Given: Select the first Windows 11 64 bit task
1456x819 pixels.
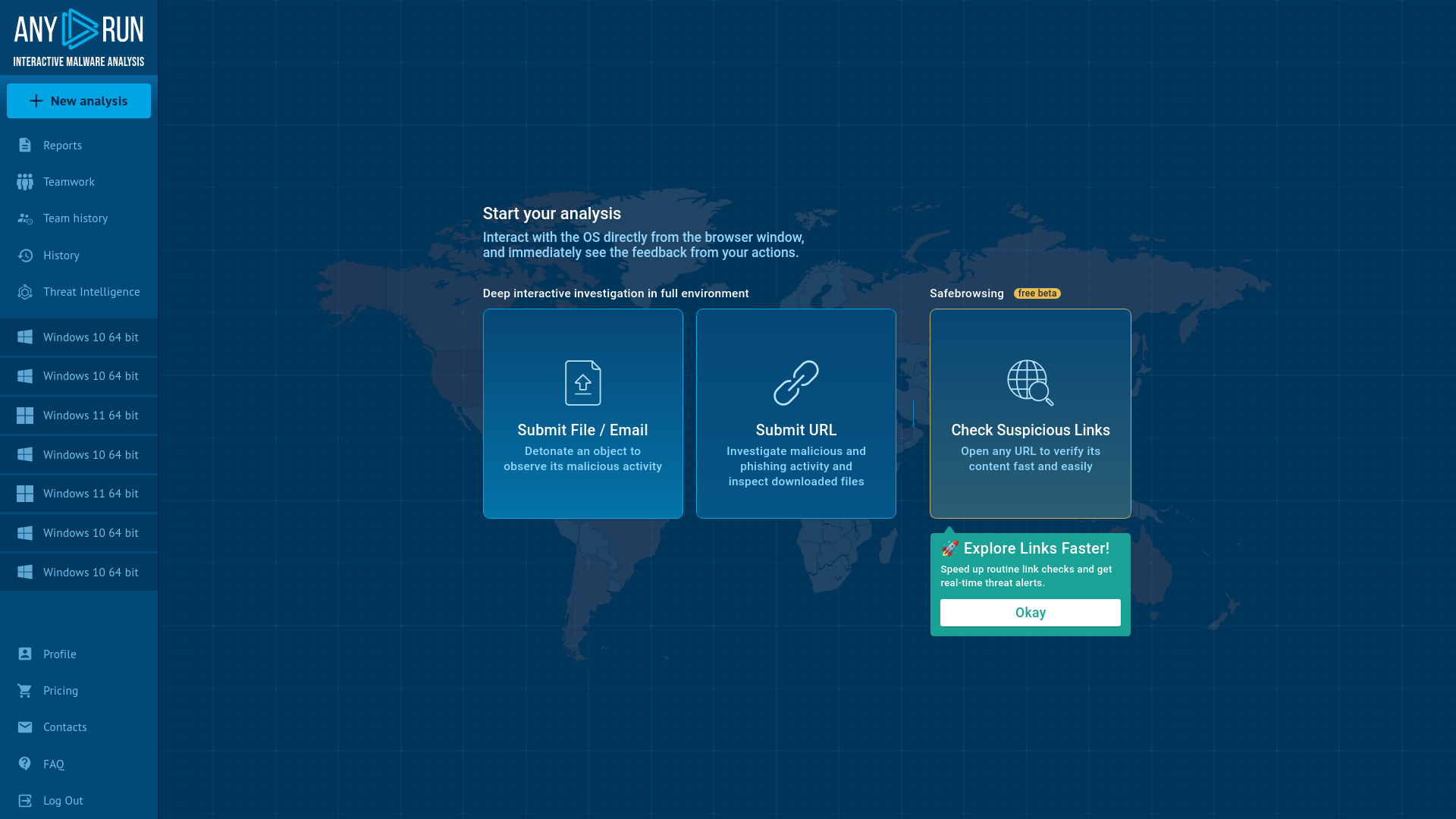Looking at the screenshot, I should [90, 416].
